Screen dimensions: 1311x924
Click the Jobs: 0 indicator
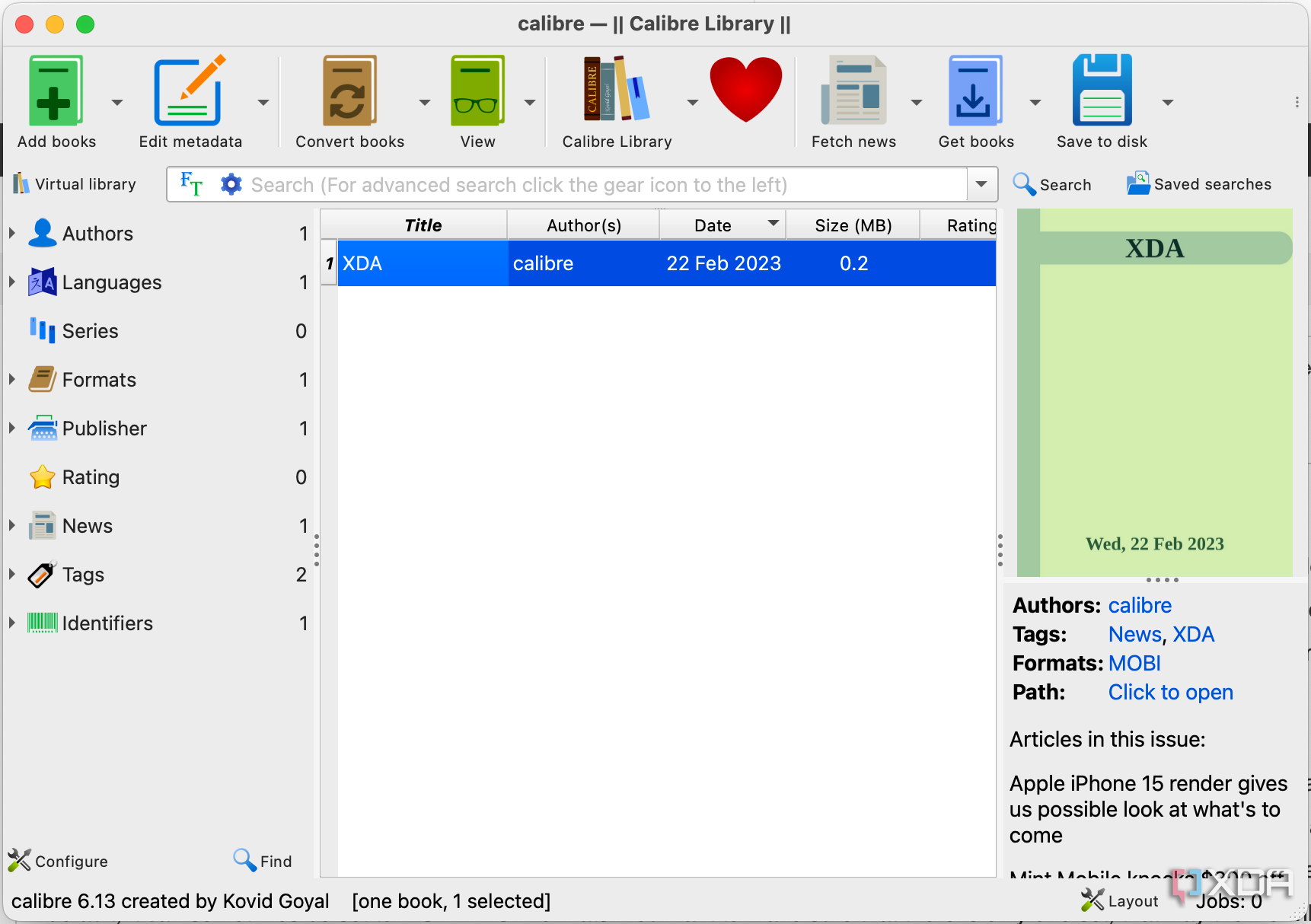(x=1228, y=901)
